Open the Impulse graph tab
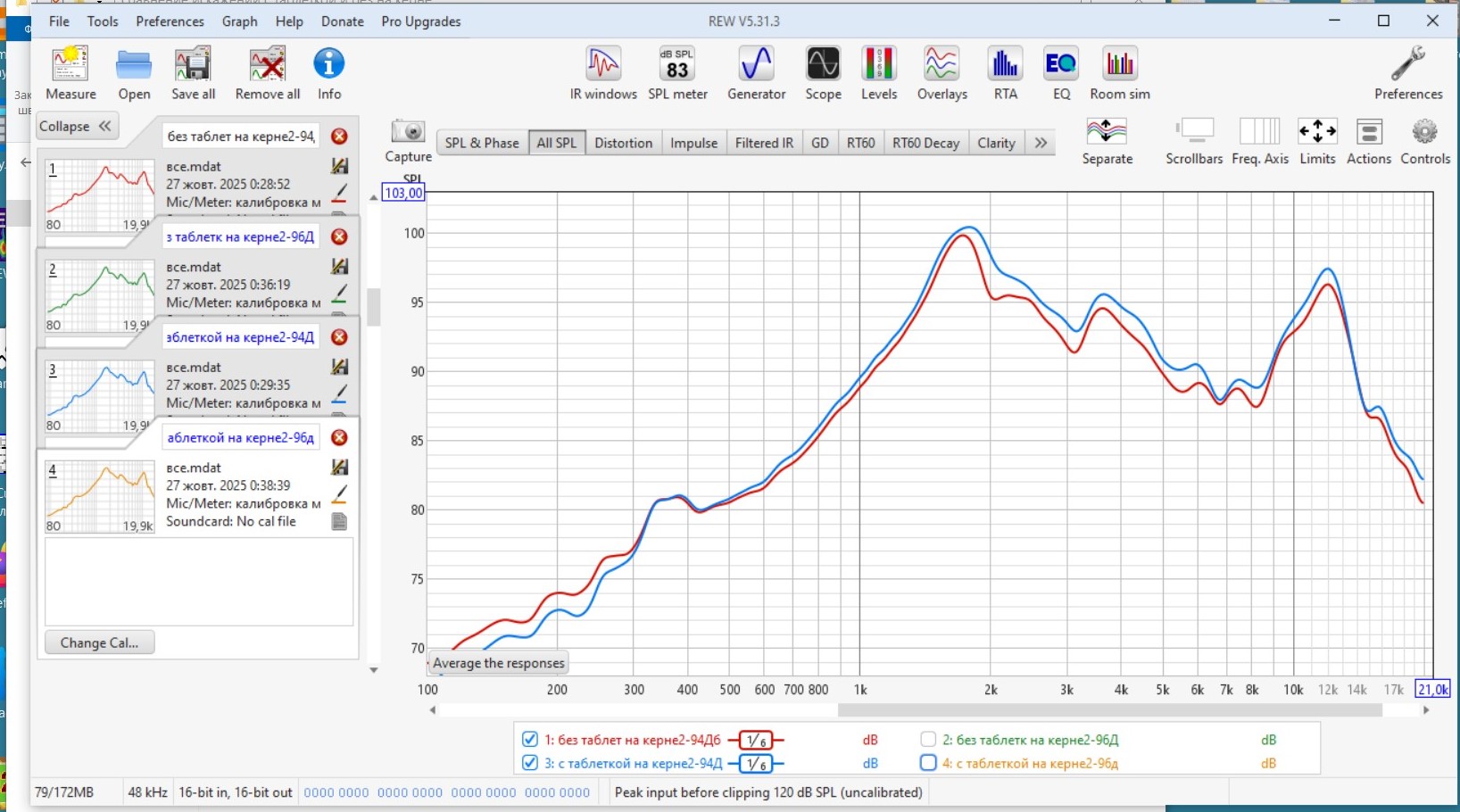 pyautogui.click(x=693, y=143)
